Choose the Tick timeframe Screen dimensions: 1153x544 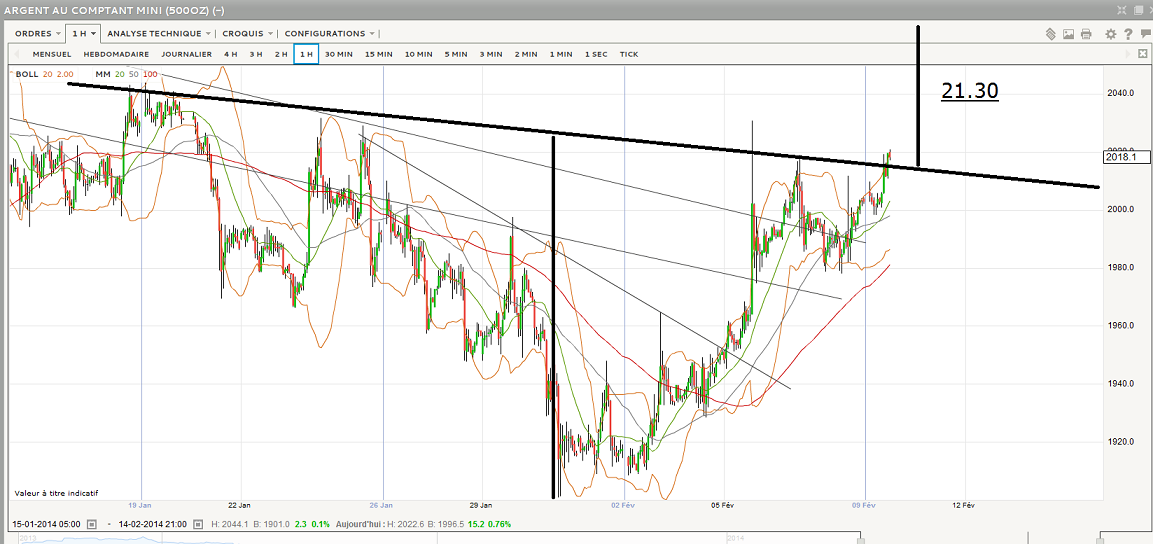tap(628, 54)
